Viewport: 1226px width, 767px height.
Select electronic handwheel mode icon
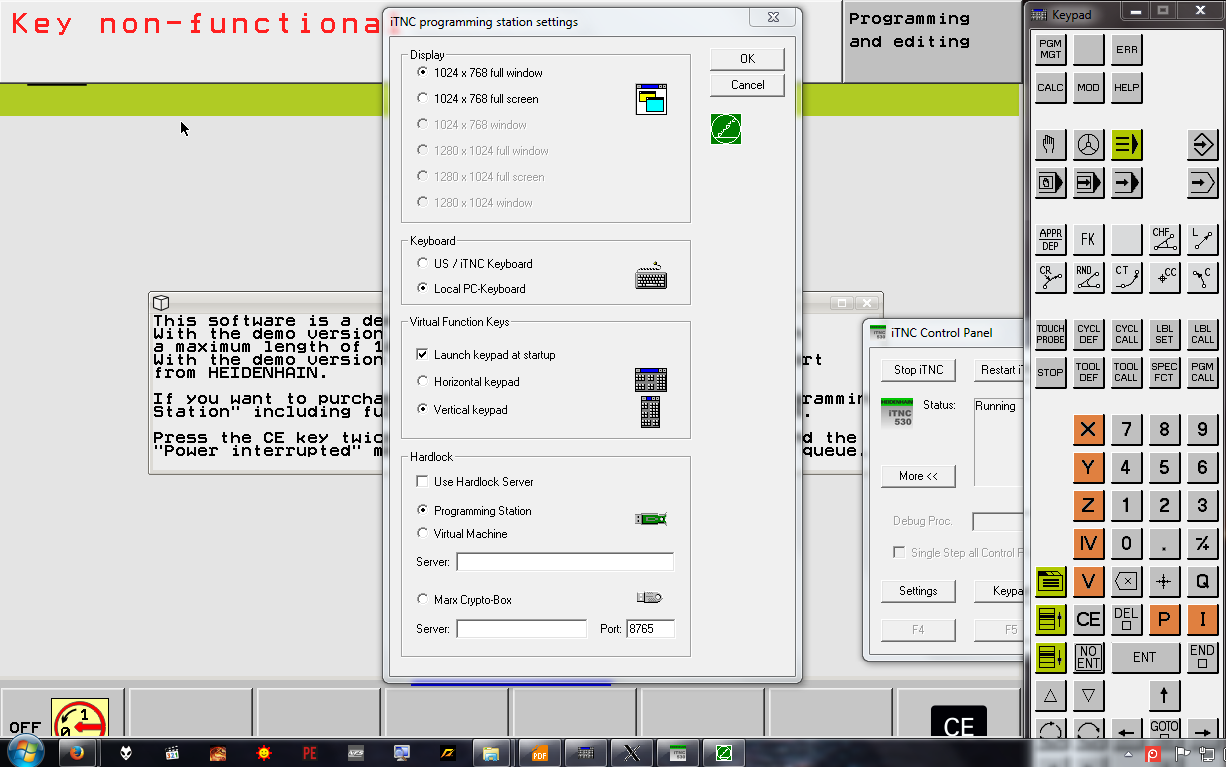coord(1088,145)
